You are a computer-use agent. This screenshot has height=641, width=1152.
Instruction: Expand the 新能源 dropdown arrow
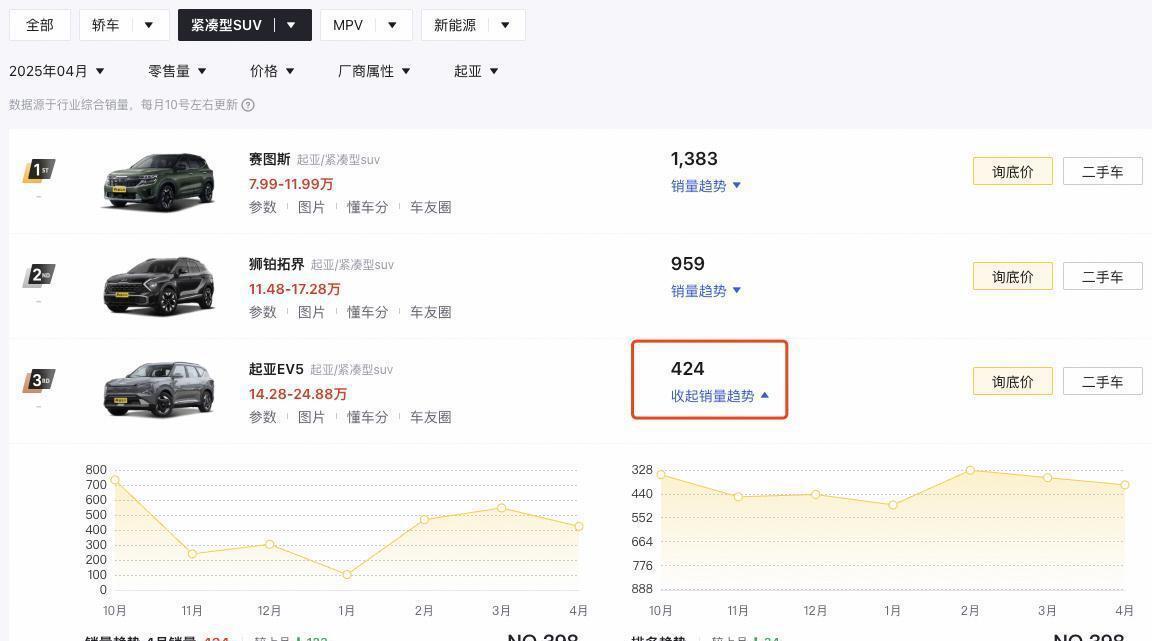[505, 25]
